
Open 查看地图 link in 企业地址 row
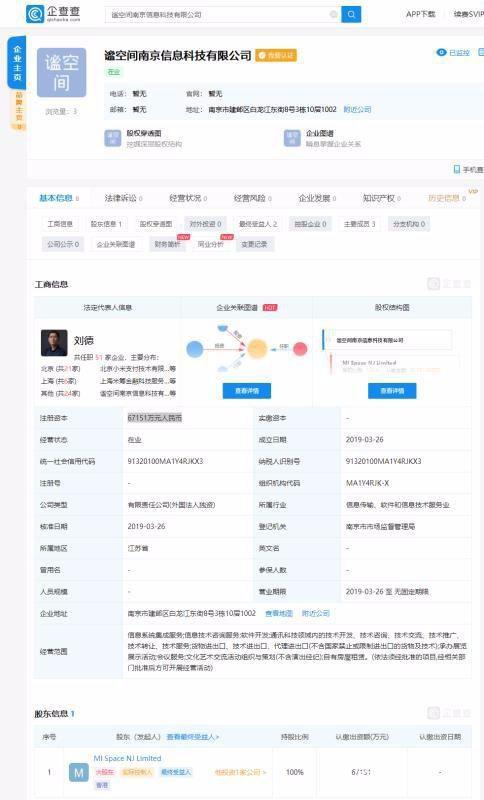[279, 613]
